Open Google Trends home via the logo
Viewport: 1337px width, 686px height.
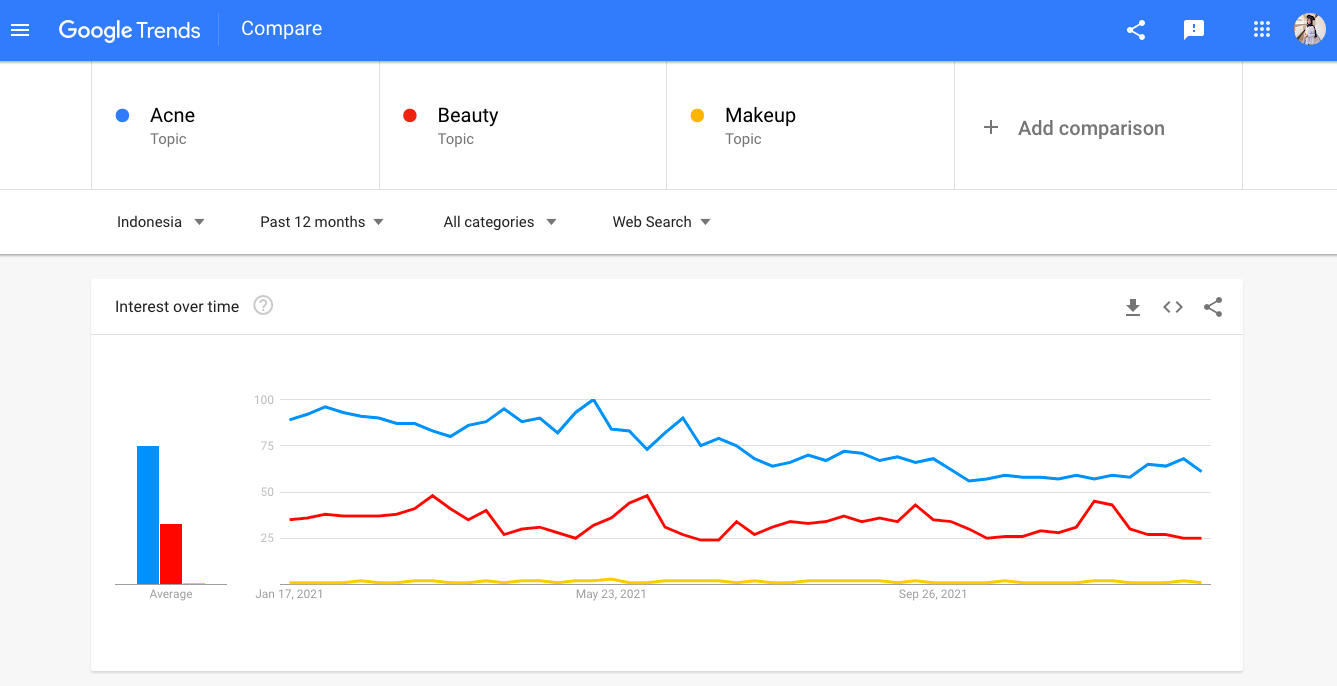coord(129,30)
